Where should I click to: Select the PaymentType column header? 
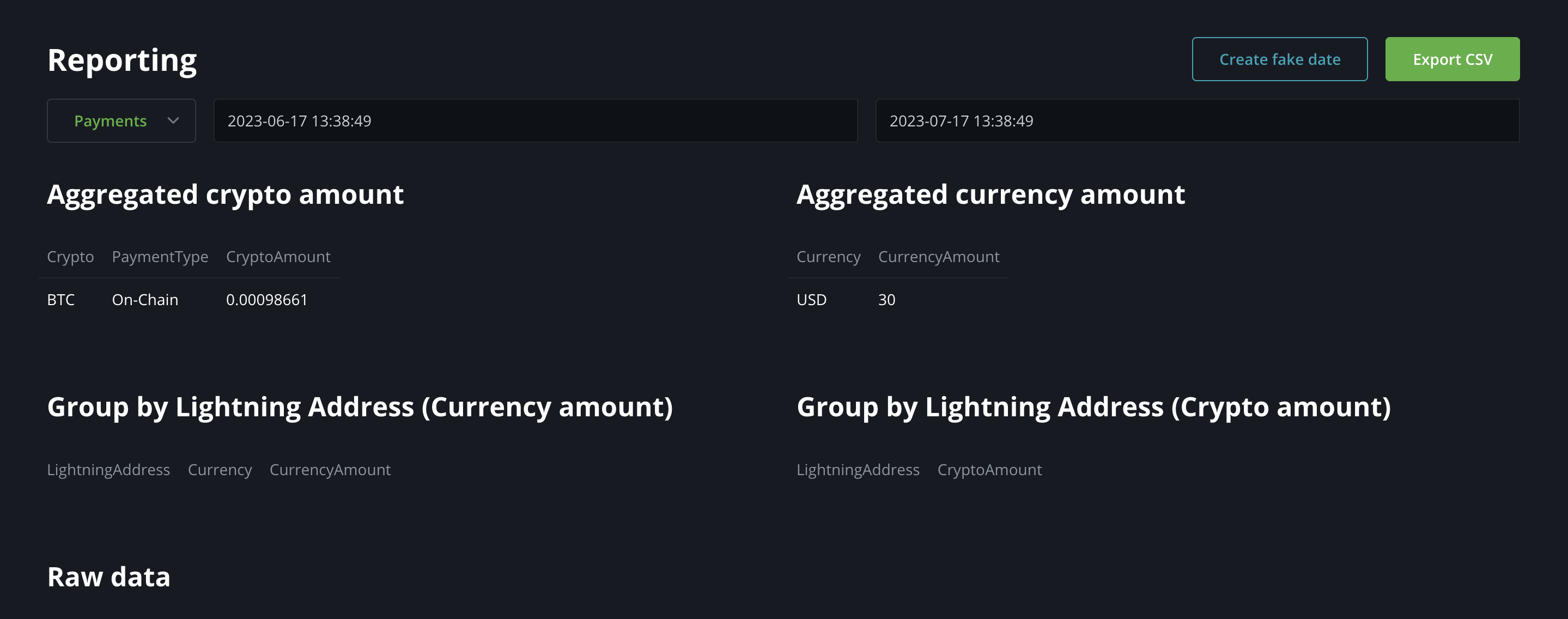click(160, 256)
